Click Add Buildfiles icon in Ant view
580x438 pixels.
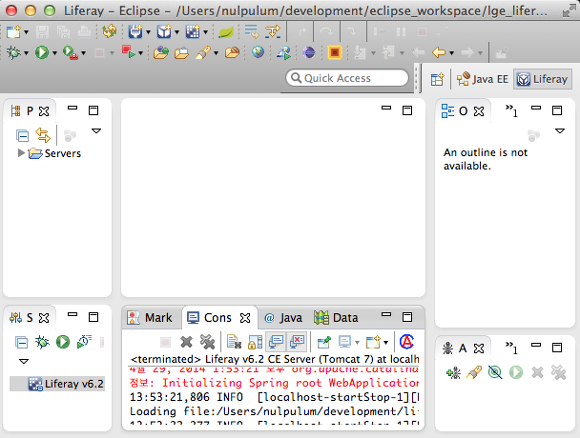tap(453, 373)
